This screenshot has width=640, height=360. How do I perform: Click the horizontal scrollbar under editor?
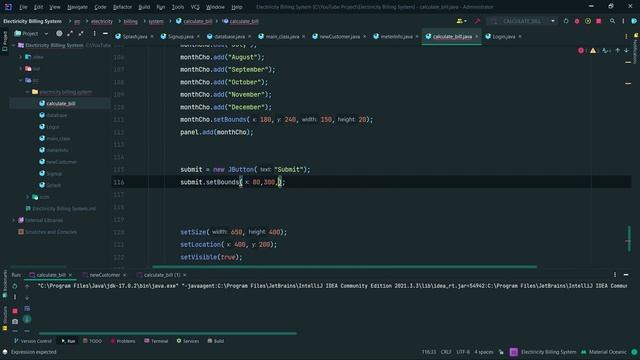click(x=344, y=267)
